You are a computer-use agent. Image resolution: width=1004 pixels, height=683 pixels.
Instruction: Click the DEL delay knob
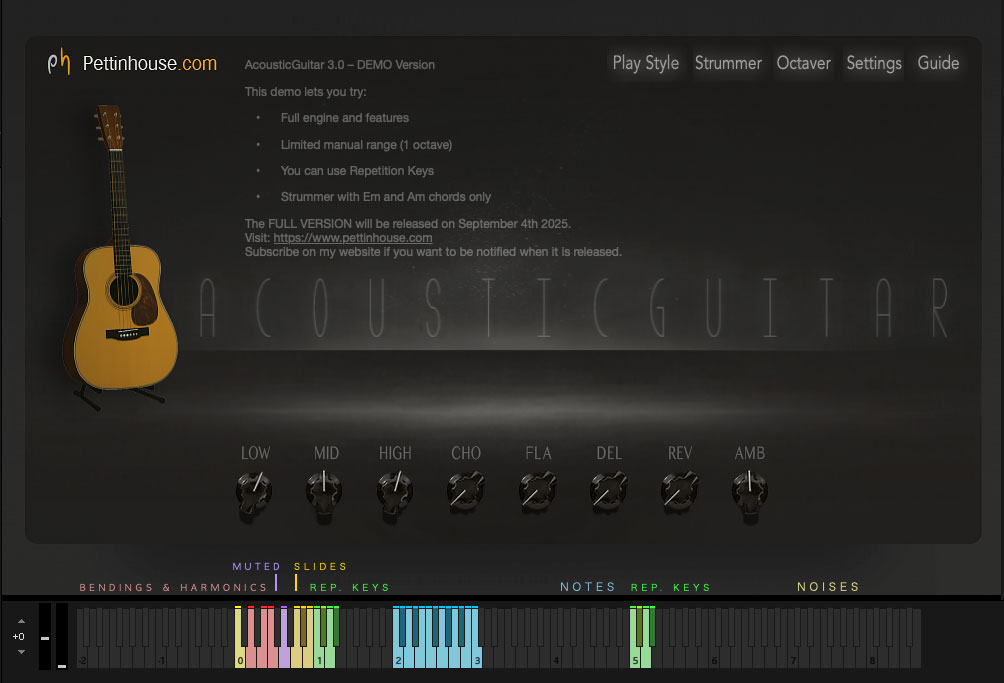608,492
